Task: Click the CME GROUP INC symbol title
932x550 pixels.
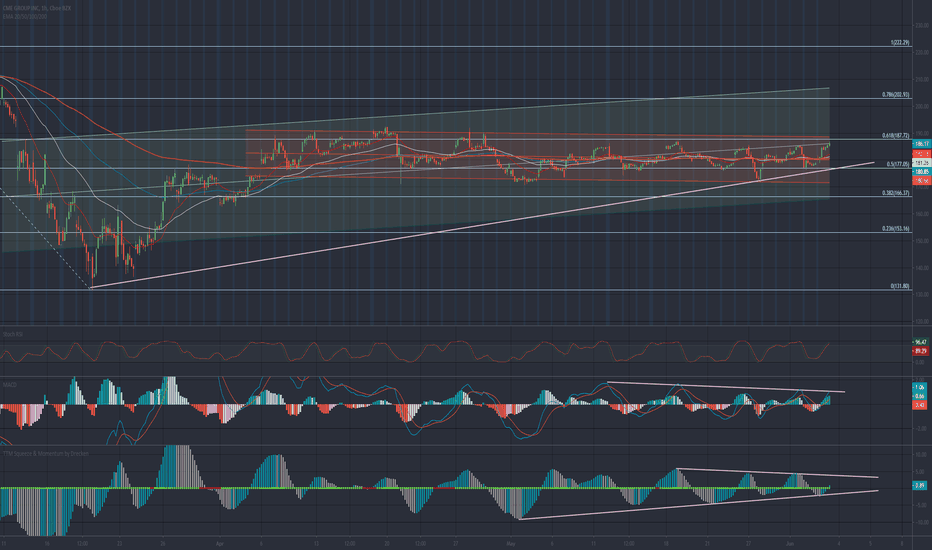Action: (x=37, y=8)
